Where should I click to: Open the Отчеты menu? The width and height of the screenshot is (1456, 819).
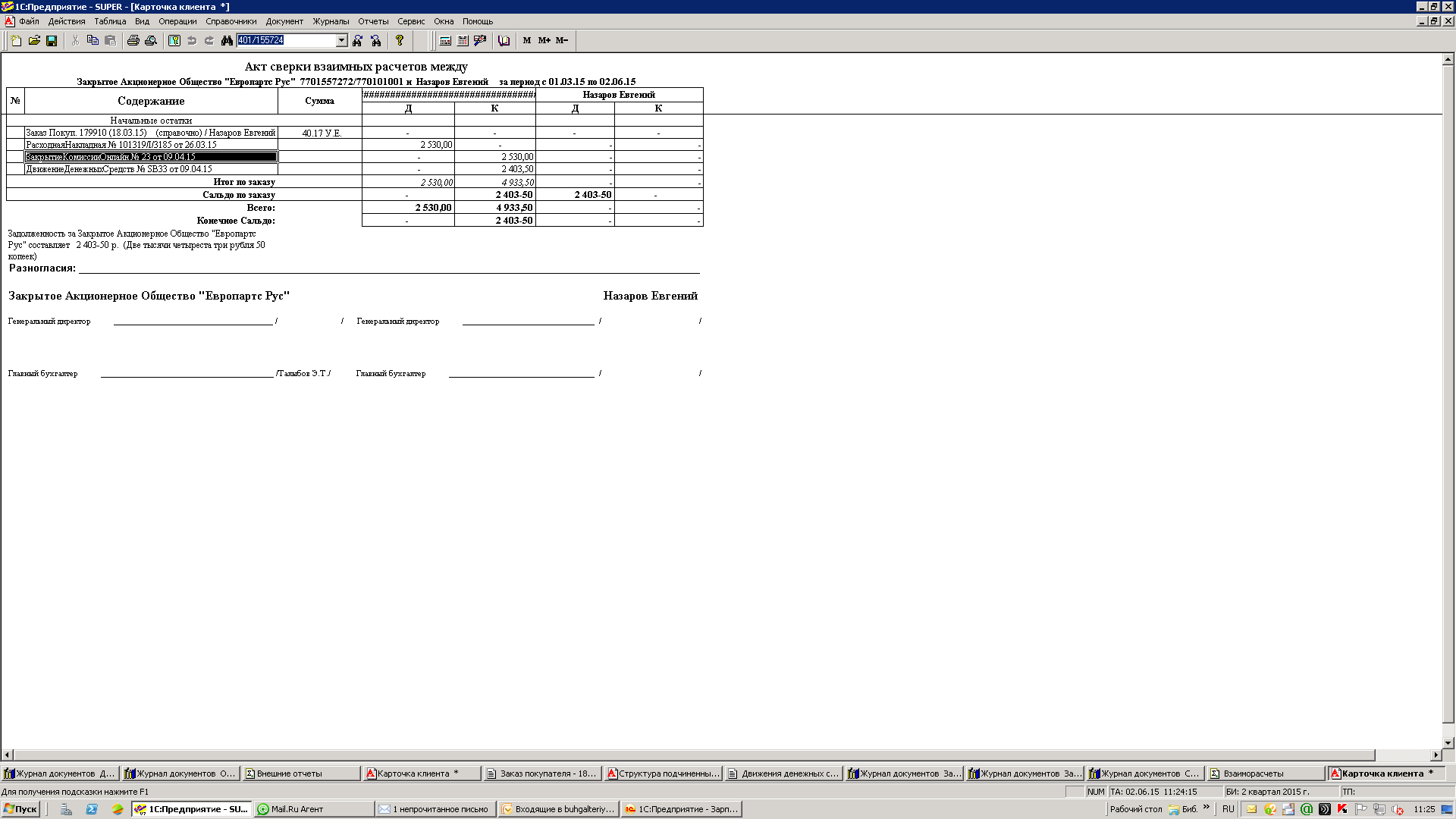[x=372, y=21]
